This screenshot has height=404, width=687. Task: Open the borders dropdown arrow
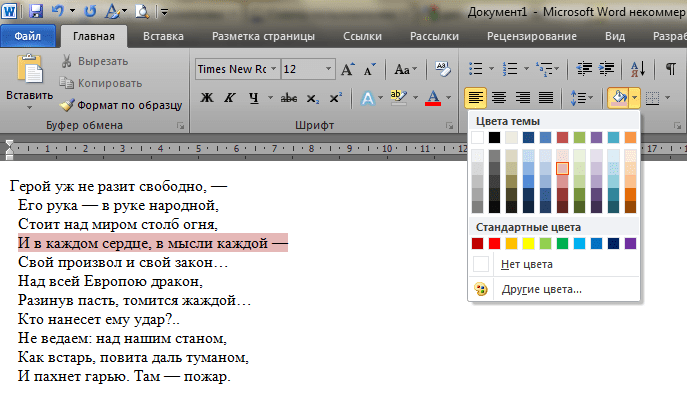coord(668,98)
